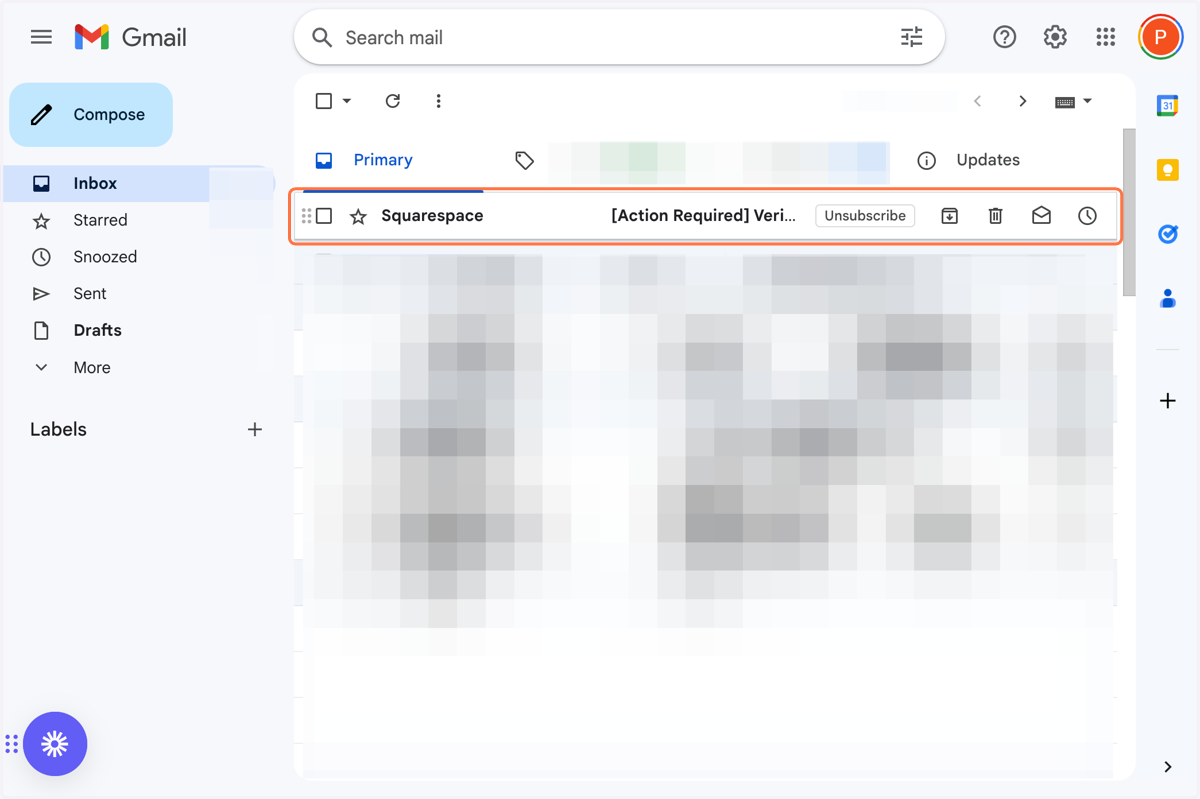The image size is (1200, 799).
Task: Delete the Squarespace email
Action: pyautogui.click(x=996, y=216)
